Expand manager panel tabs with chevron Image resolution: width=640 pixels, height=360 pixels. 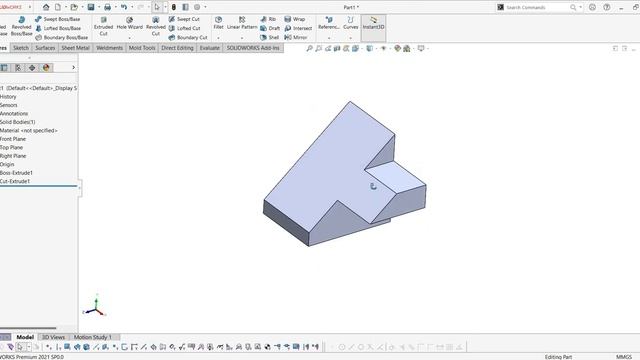(73, 67)
